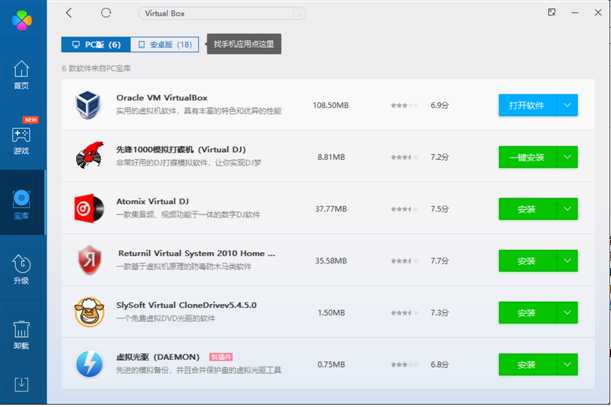
Task: Click the Virtual Box search field
Action: pos(222,13)
